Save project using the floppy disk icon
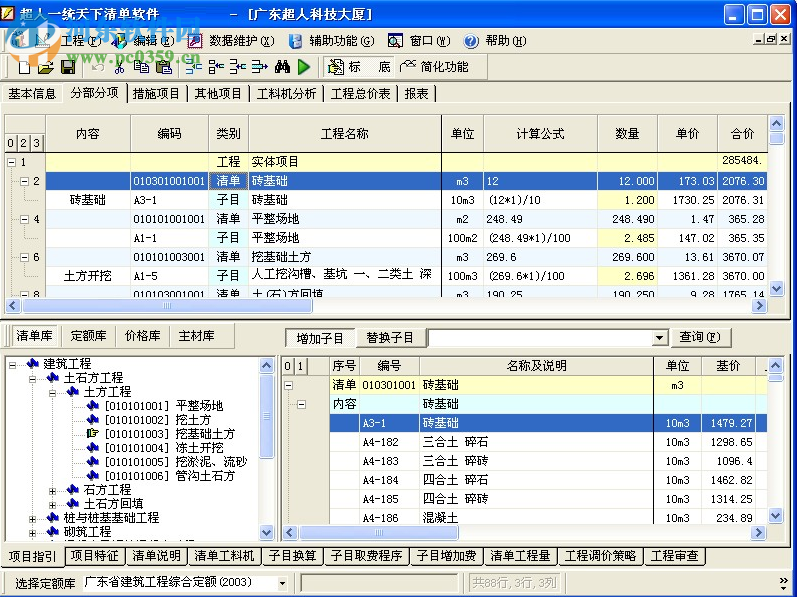Viewport: 797px width, 597px height. pyautogui.click(x=68, y=67)
